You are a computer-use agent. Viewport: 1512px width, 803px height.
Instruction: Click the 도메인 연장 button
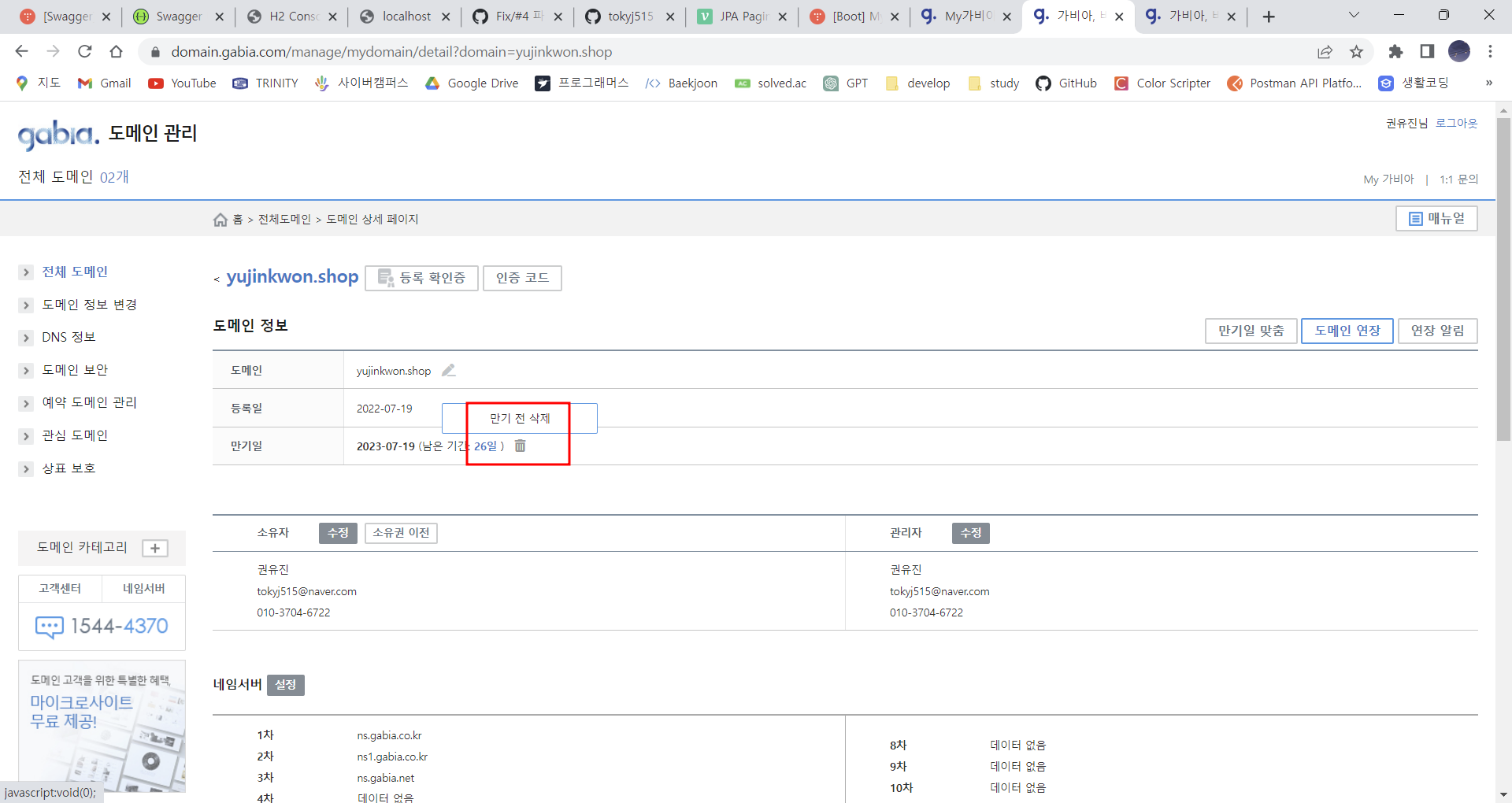coord(1347,331)
